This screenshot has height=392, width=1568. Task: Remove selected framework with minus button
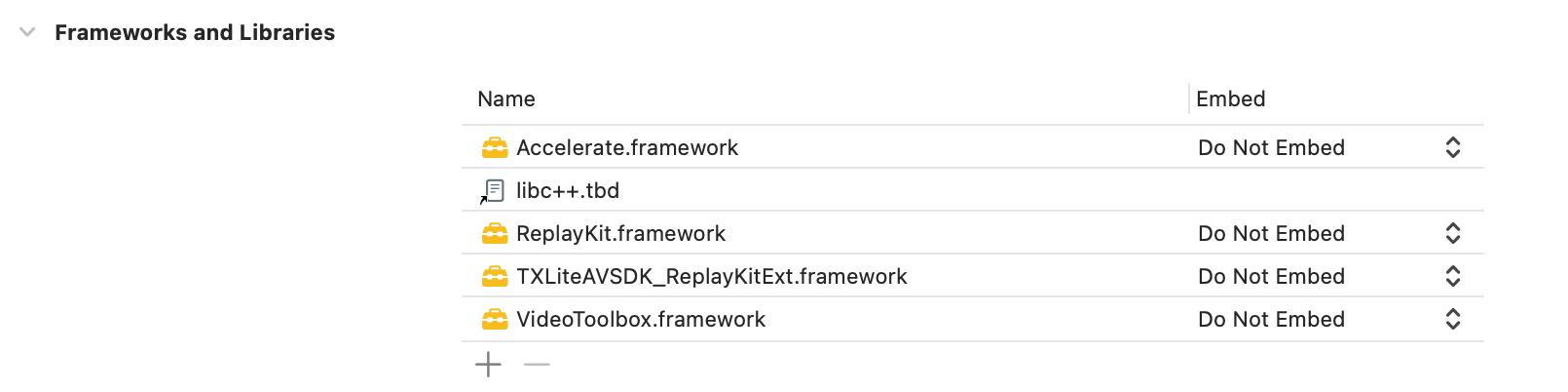(x=537, y=365)
